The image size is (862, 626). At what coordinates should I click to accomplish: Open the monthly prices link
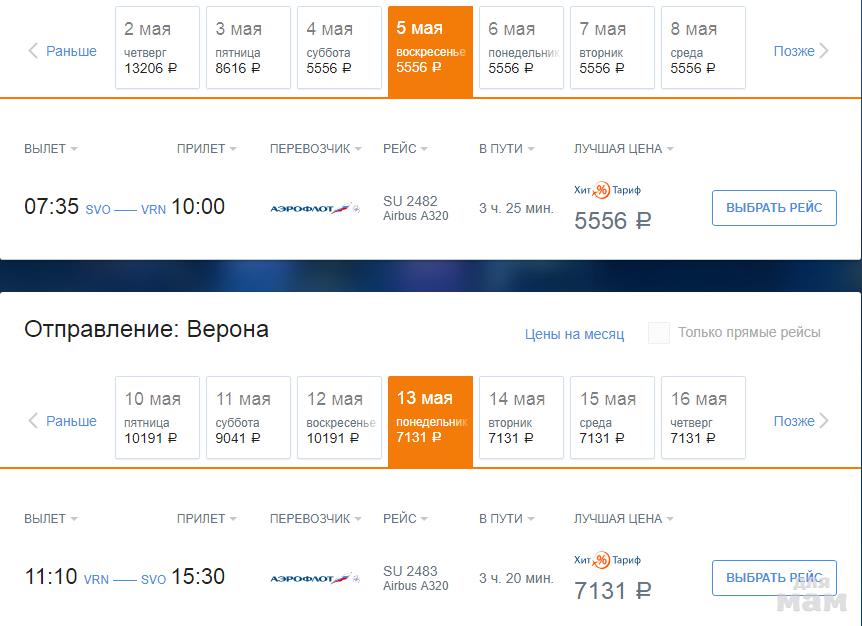click(574, 334)
